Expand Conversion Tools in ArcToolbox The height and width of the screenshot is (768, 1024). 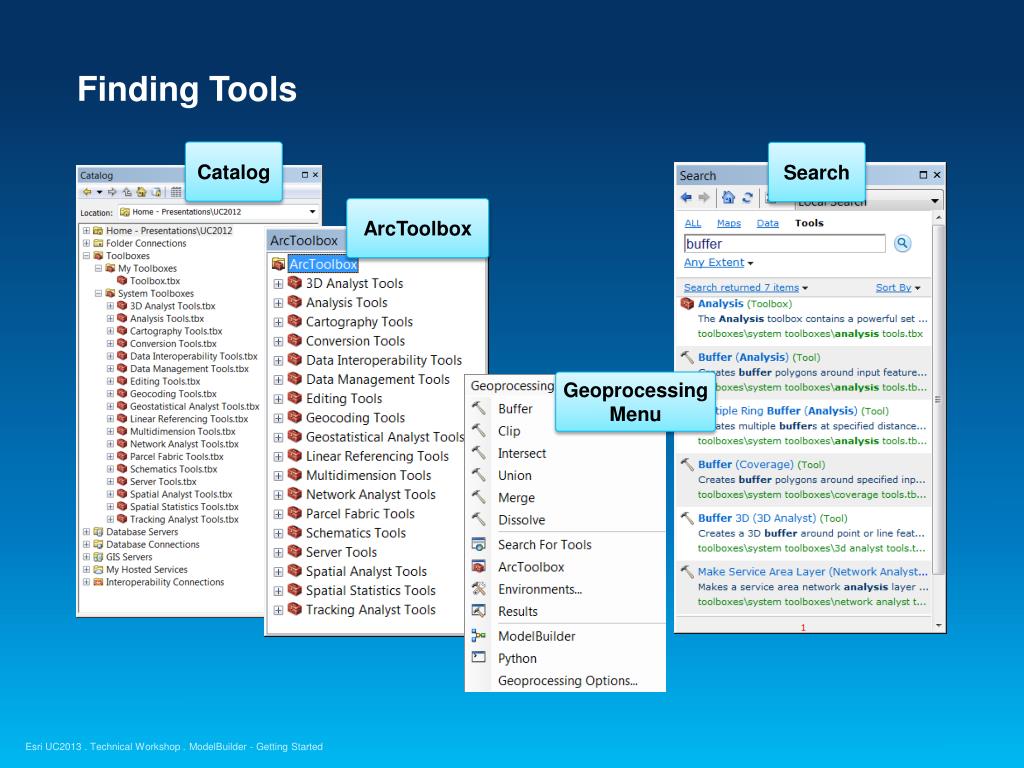[278, 342]
